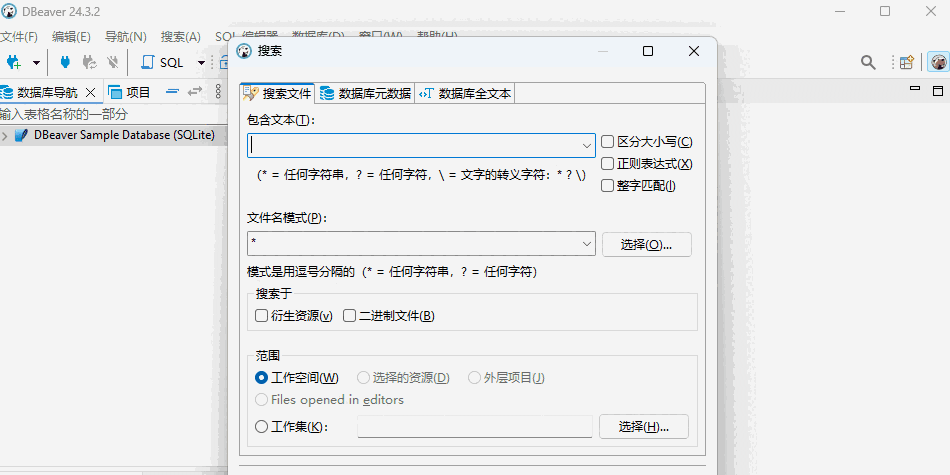Click the collapse all icon in navigator
Viewport: 950px width, 475px height.
point(173,91)
